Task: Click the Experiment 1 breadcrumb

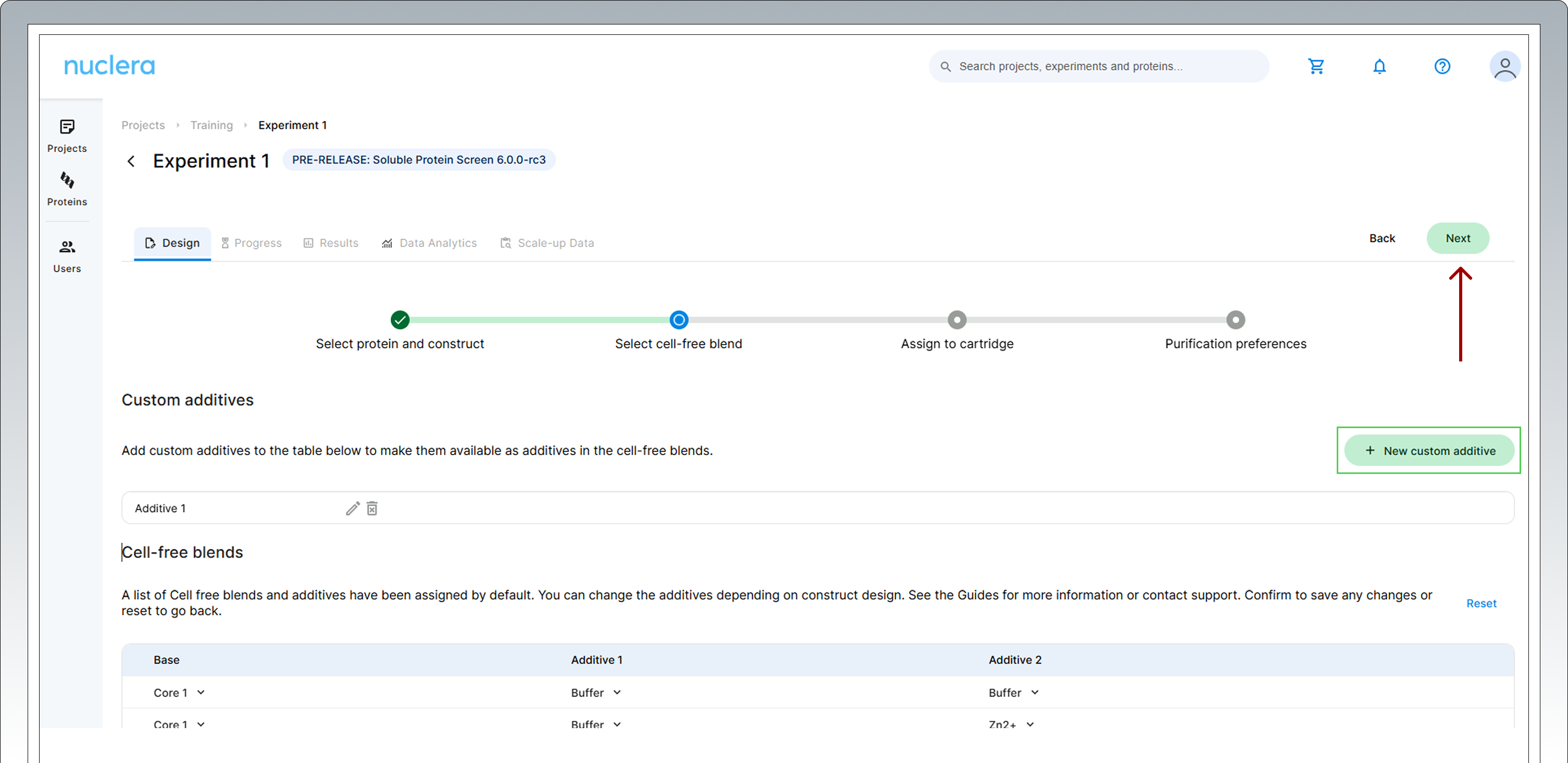Action: click(x=292, y=124)
